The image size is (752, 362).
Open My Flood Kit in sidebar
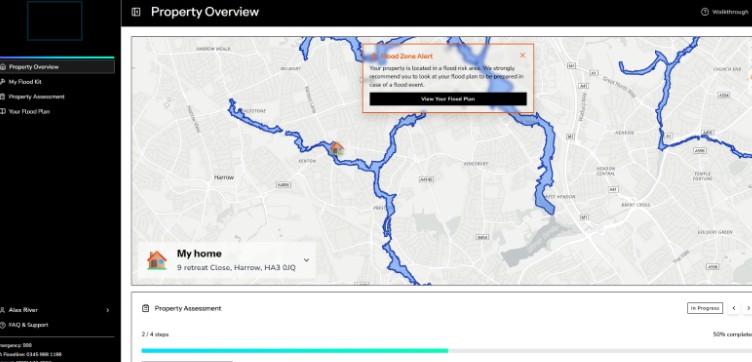57,82
